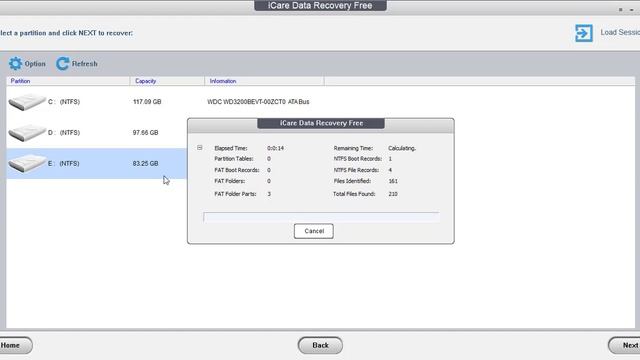Click the 117.09 GB capacity cell
This screenshot has height=360, width=640.
coord(147,102)
